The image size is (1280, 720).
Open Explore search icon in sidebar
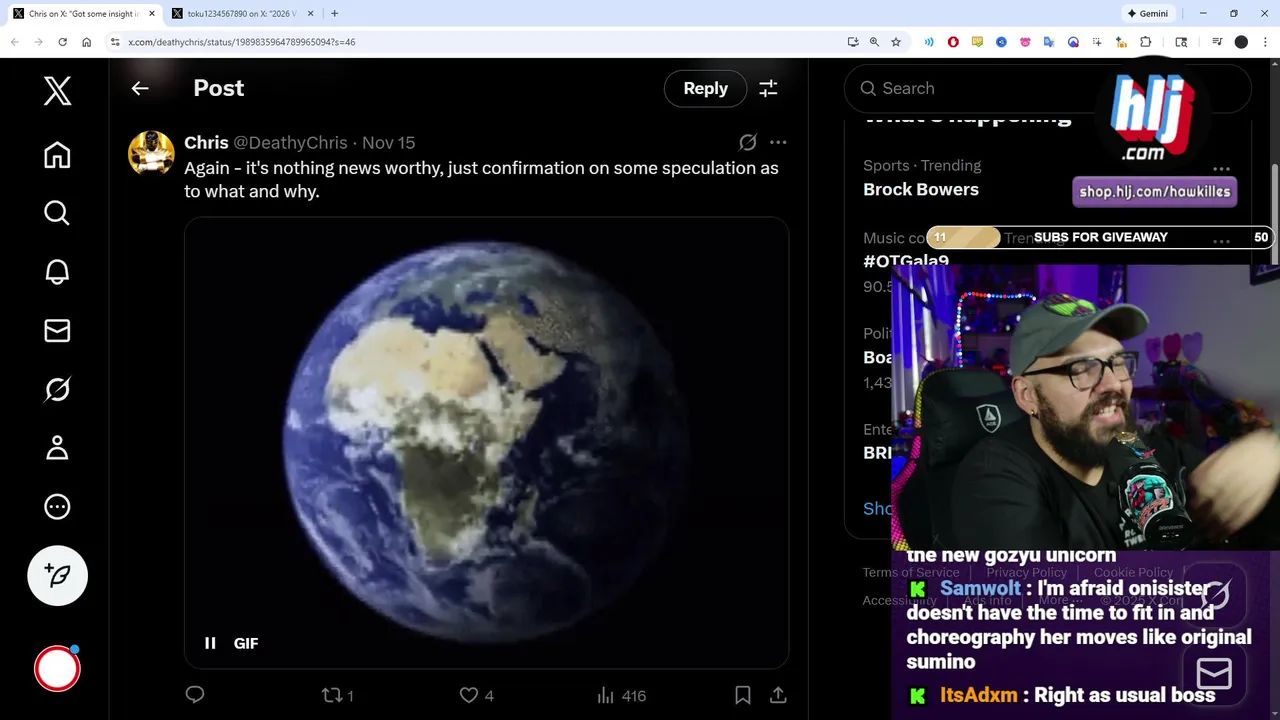[x=57, y=213]
